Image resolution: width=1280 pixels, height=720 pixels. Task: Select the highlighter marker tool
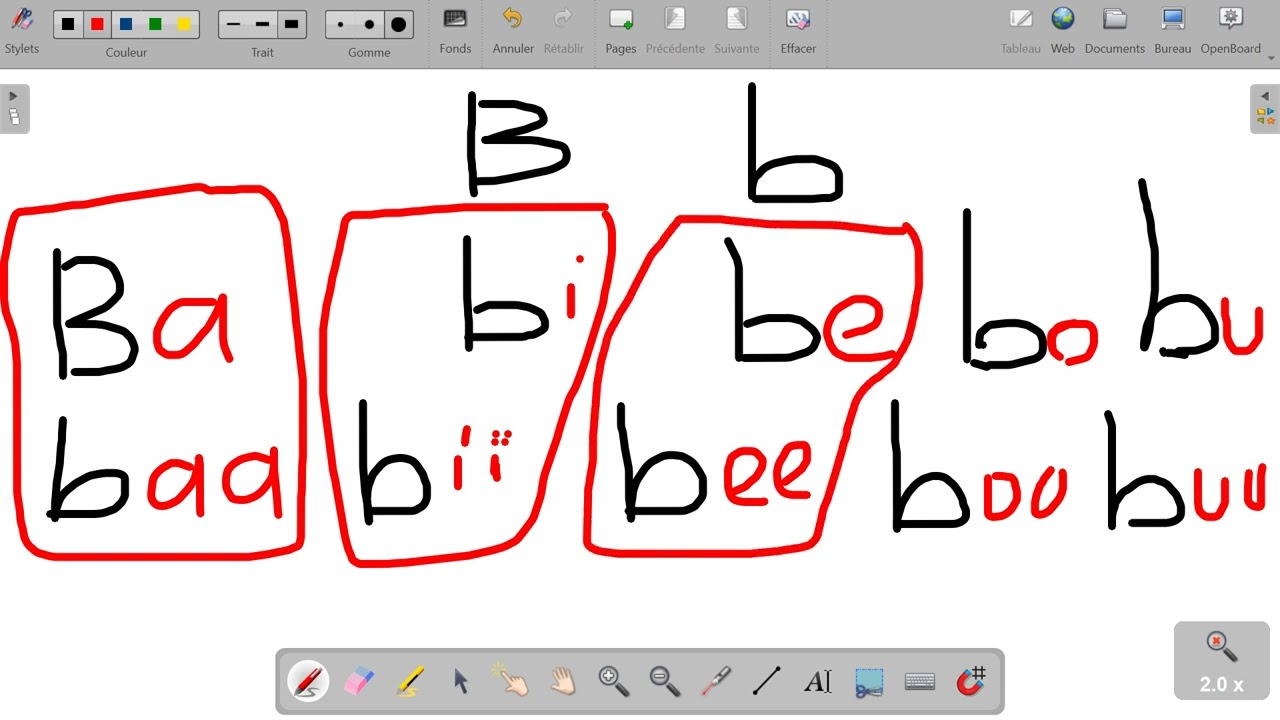click(410, 682)
